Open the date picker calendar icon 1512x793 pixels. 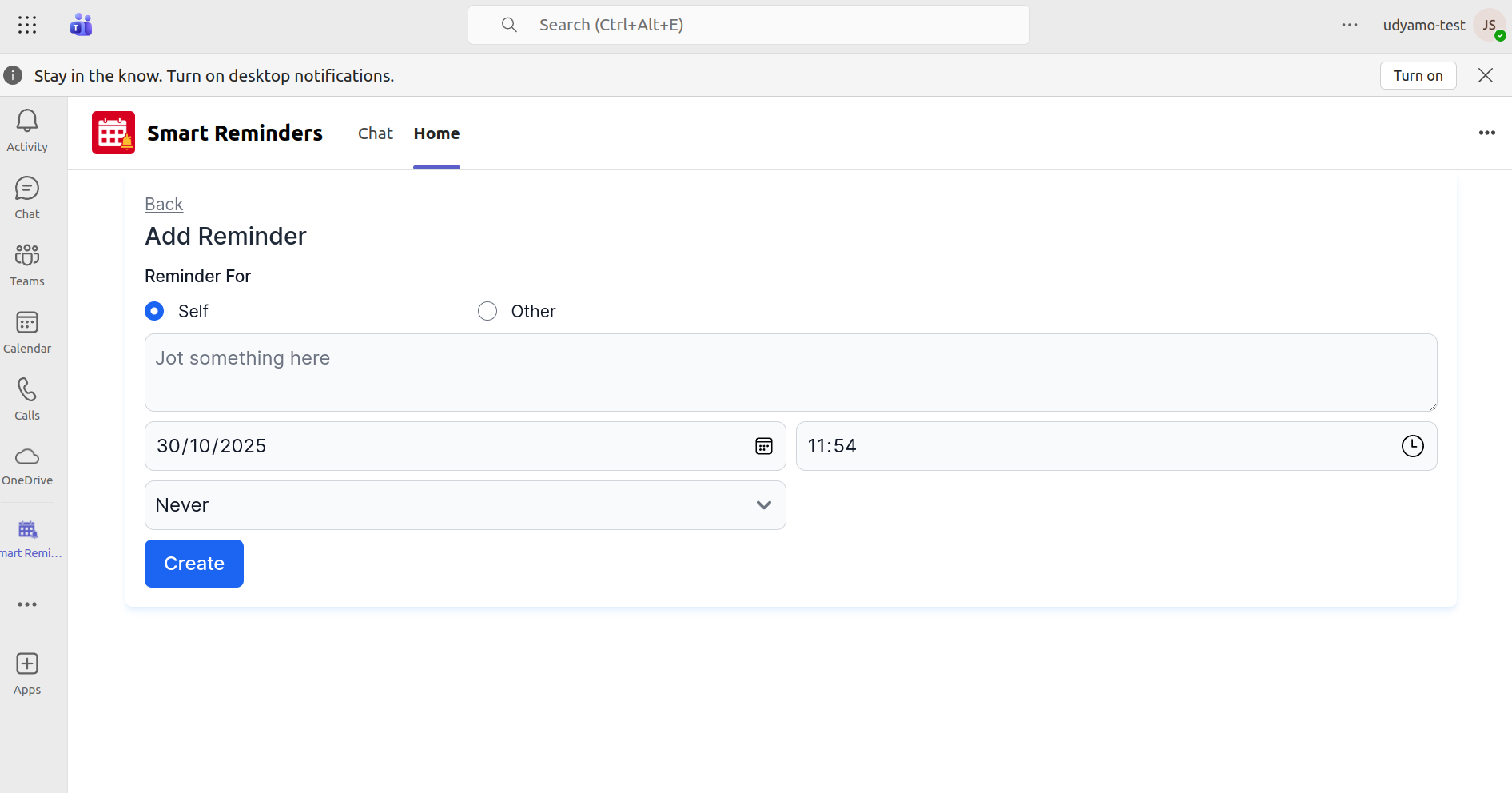764,446
